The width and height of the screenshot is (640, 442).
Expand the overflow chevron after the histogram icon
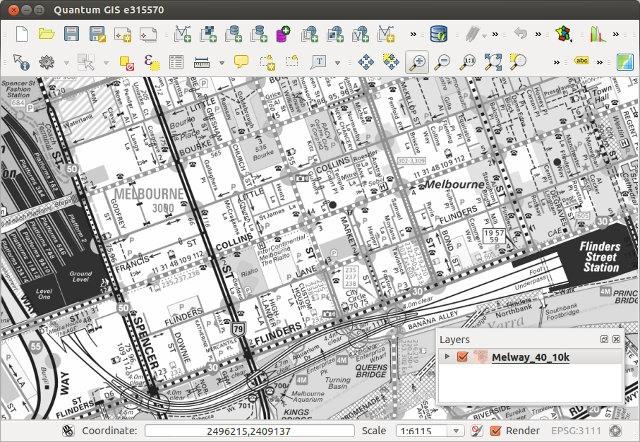[x=616, y=34]
